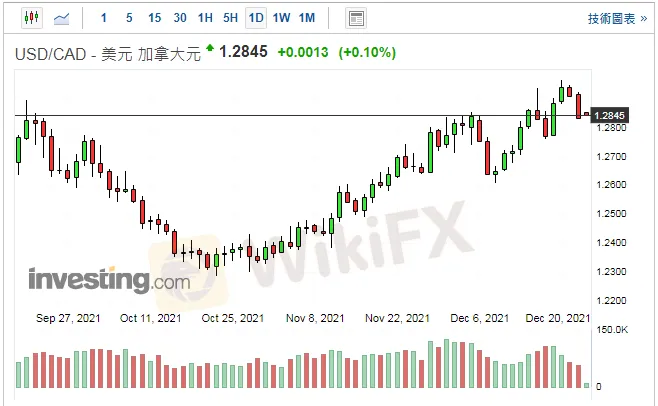Click the 1.2500 price axis label
Viewport: 658px width, 406px height.
point(611,214)
